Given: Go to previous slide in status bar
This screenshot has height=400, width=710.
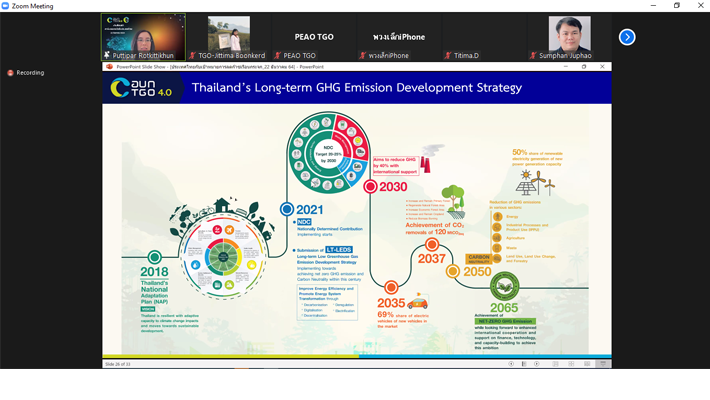Looking at the screenshot, I should pos(511,364).
